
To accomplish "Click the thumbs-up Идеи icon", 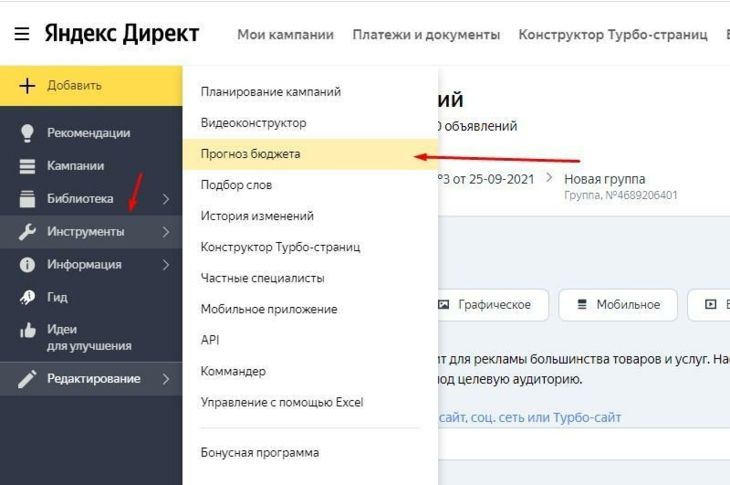I will pos(27,330).
